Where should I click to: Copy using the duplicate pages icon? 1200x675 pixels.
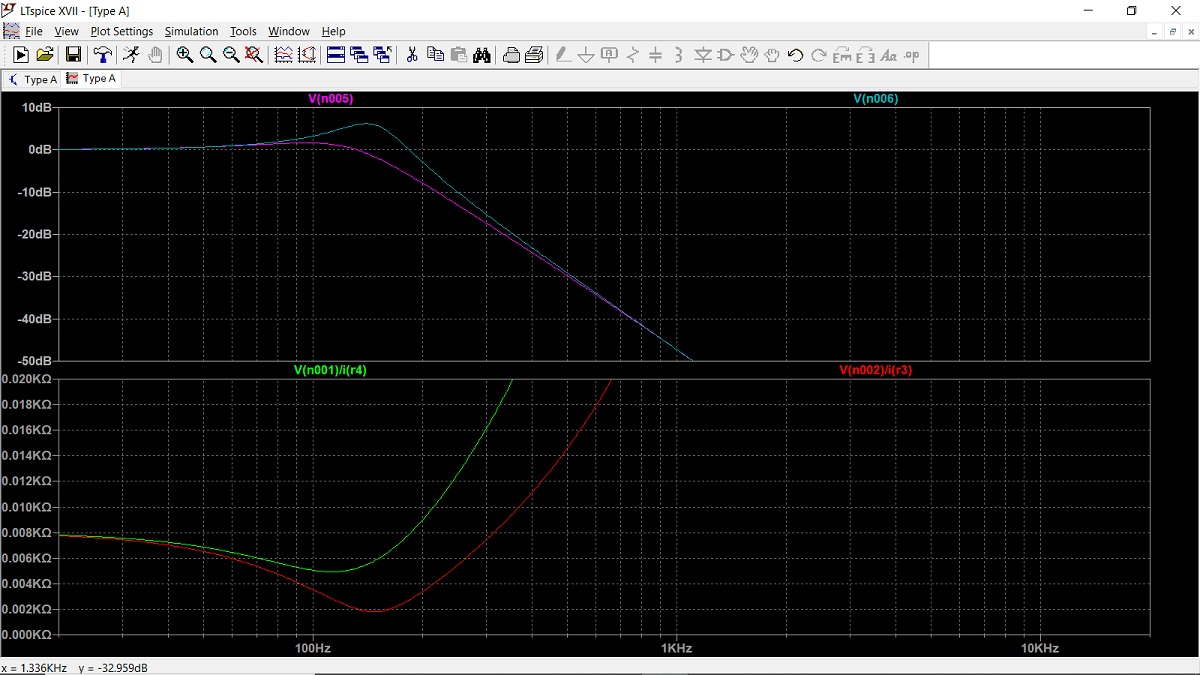pos(435,55)
